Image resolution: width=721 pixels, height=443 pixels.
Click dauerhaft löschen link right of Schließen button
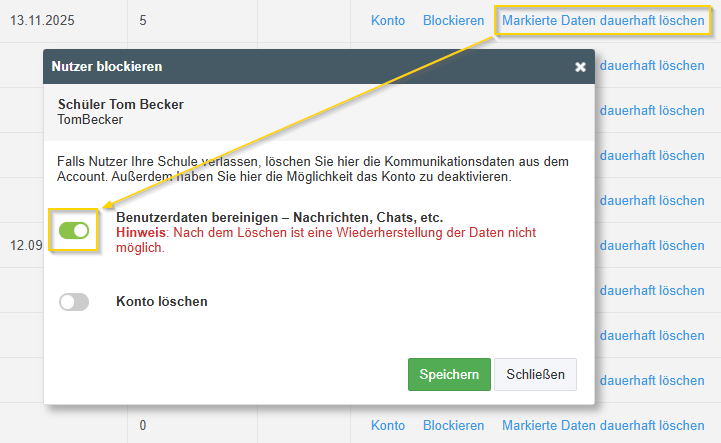point(652,380)
